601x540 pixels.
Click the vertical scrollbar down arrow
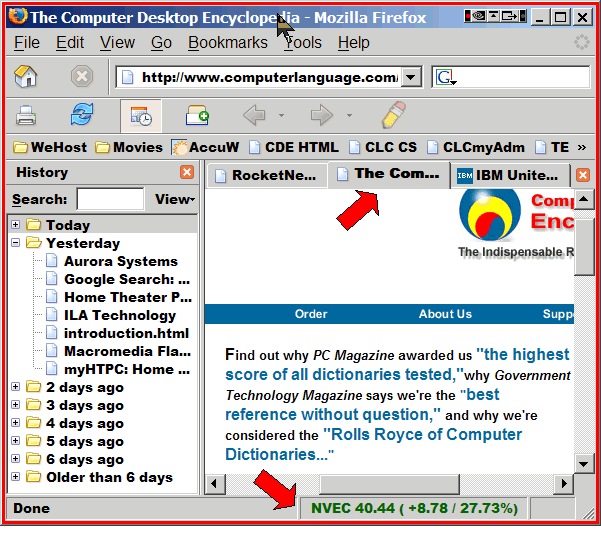584,464
